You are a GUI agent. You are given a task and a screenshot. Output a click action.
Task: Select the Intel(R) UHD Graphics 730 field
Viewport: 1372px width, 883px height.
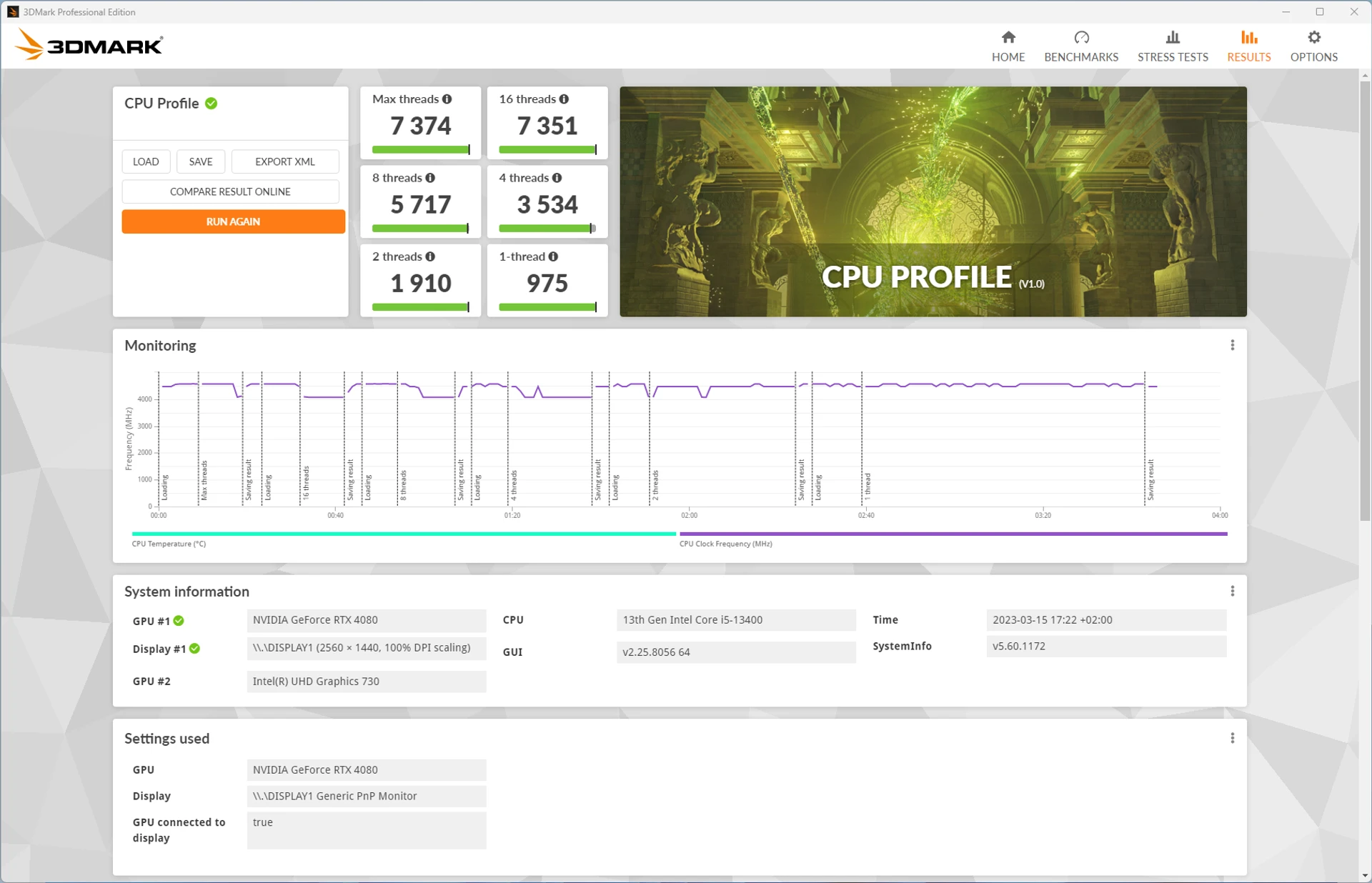[x=367, y=682]
